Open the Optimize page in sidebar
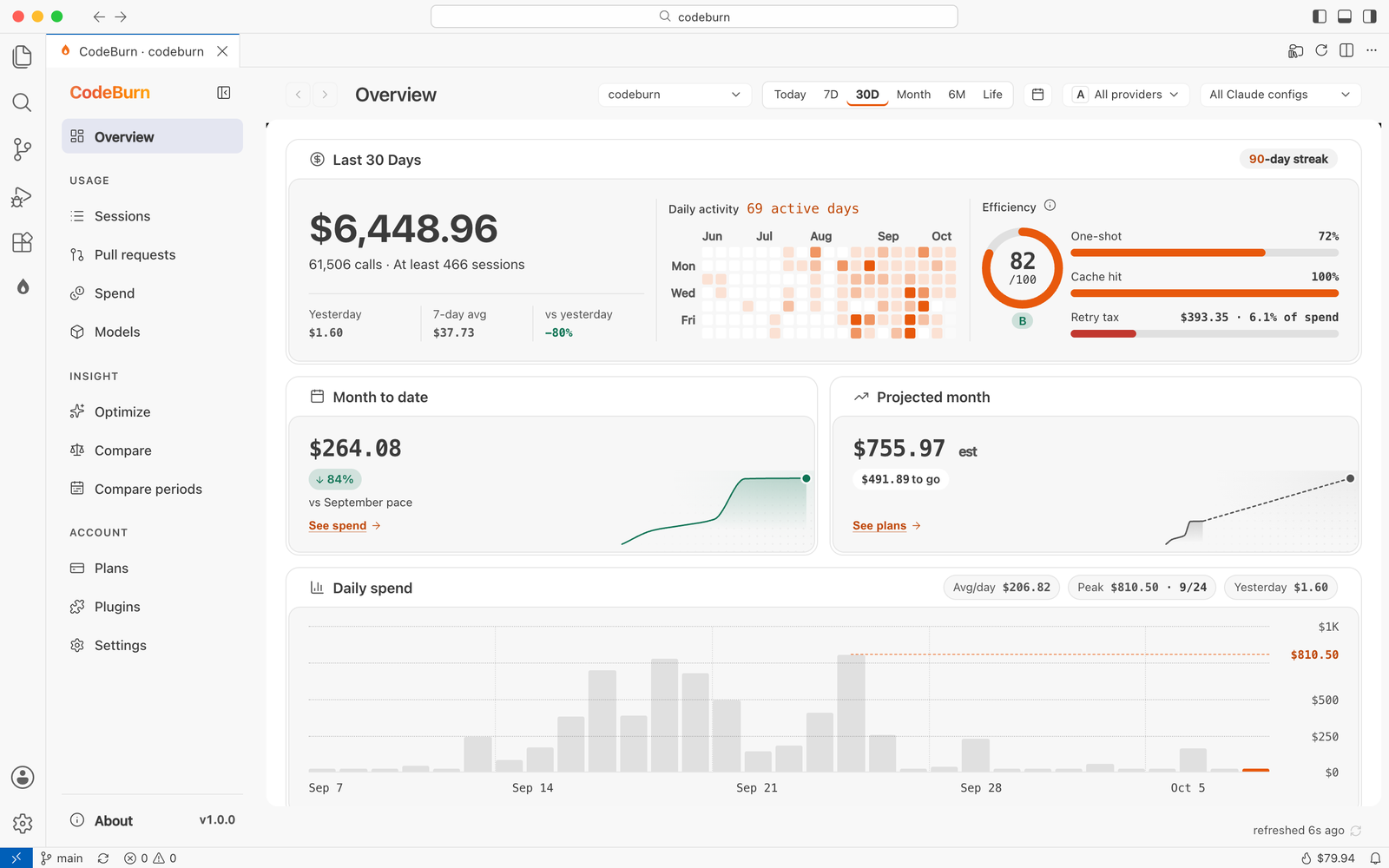Screen dimensions: 1389x868 coord(152,411)
